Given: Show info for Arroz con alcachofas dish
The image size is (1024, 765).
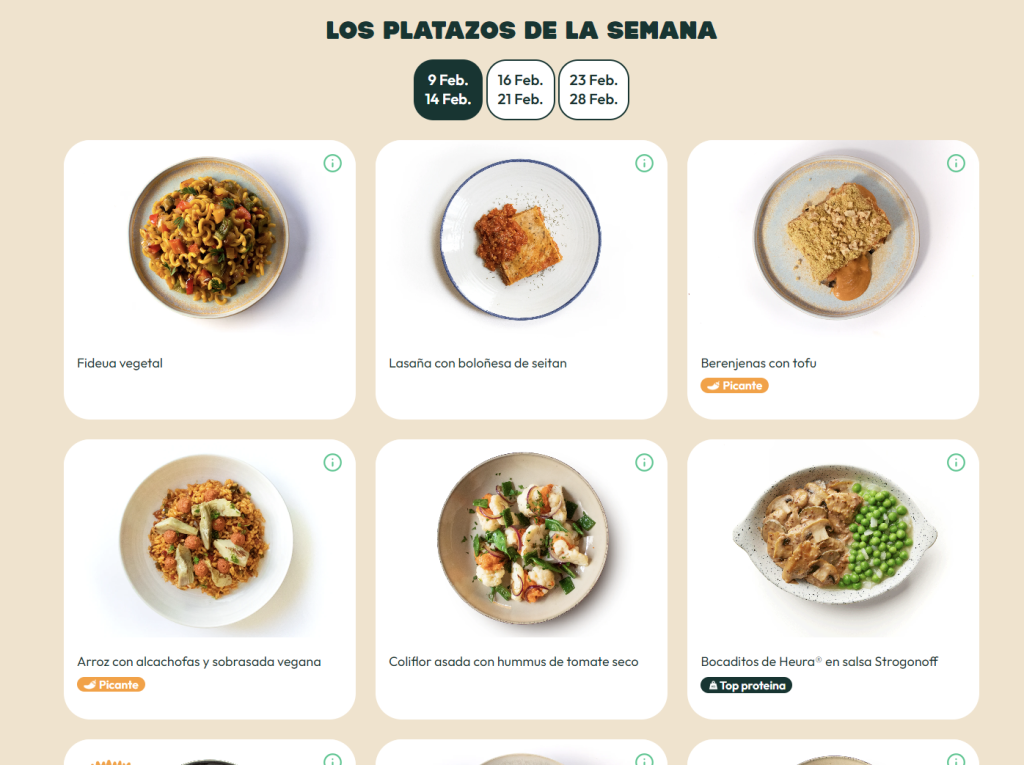Looking at the screenshot, I should tap(332, 463).
